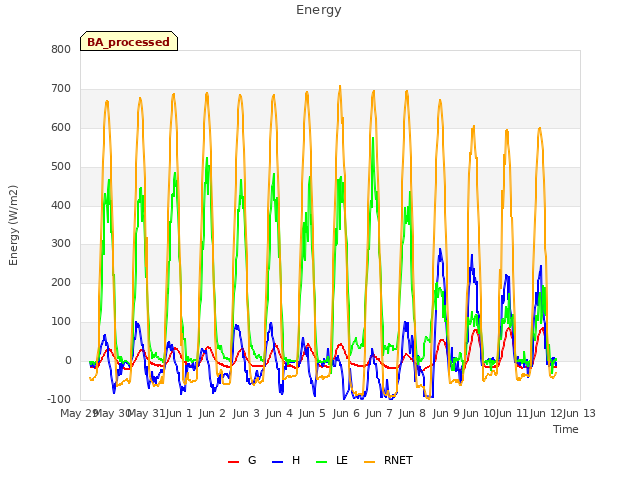Click the Energy chart title
Image resolution: width=640 pixels, height=480 pixels.
[x=319, y=10]
